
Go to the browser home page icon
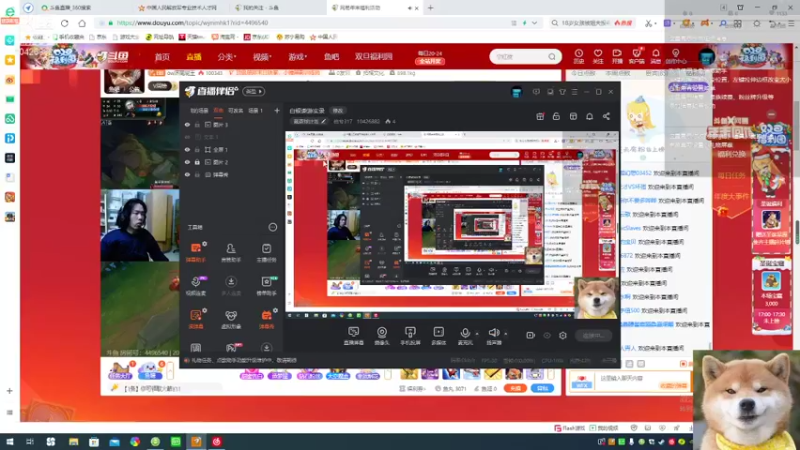coord(82,23)
